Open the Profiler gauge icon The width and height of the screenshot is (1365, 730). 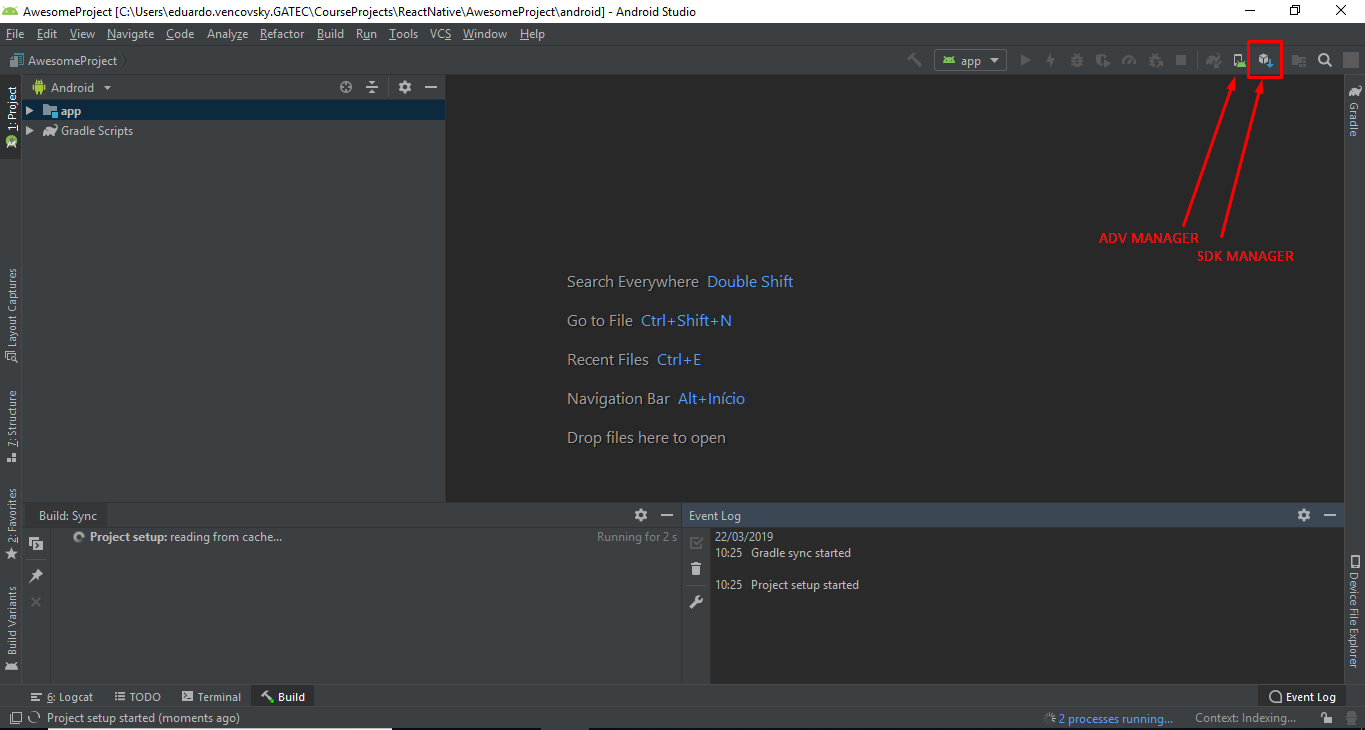[x=1129, y=60]
